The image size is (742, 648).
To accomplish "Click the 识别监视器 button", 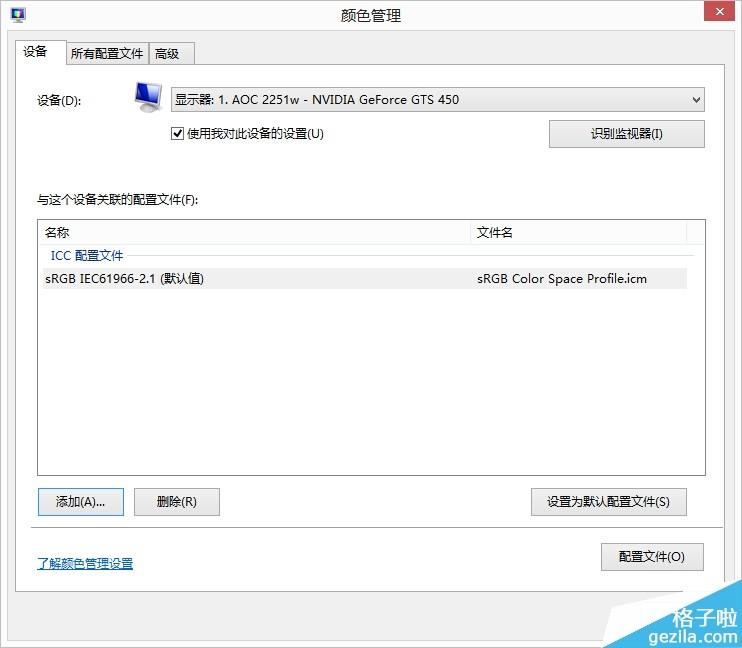I will click(x=627, y=134).
